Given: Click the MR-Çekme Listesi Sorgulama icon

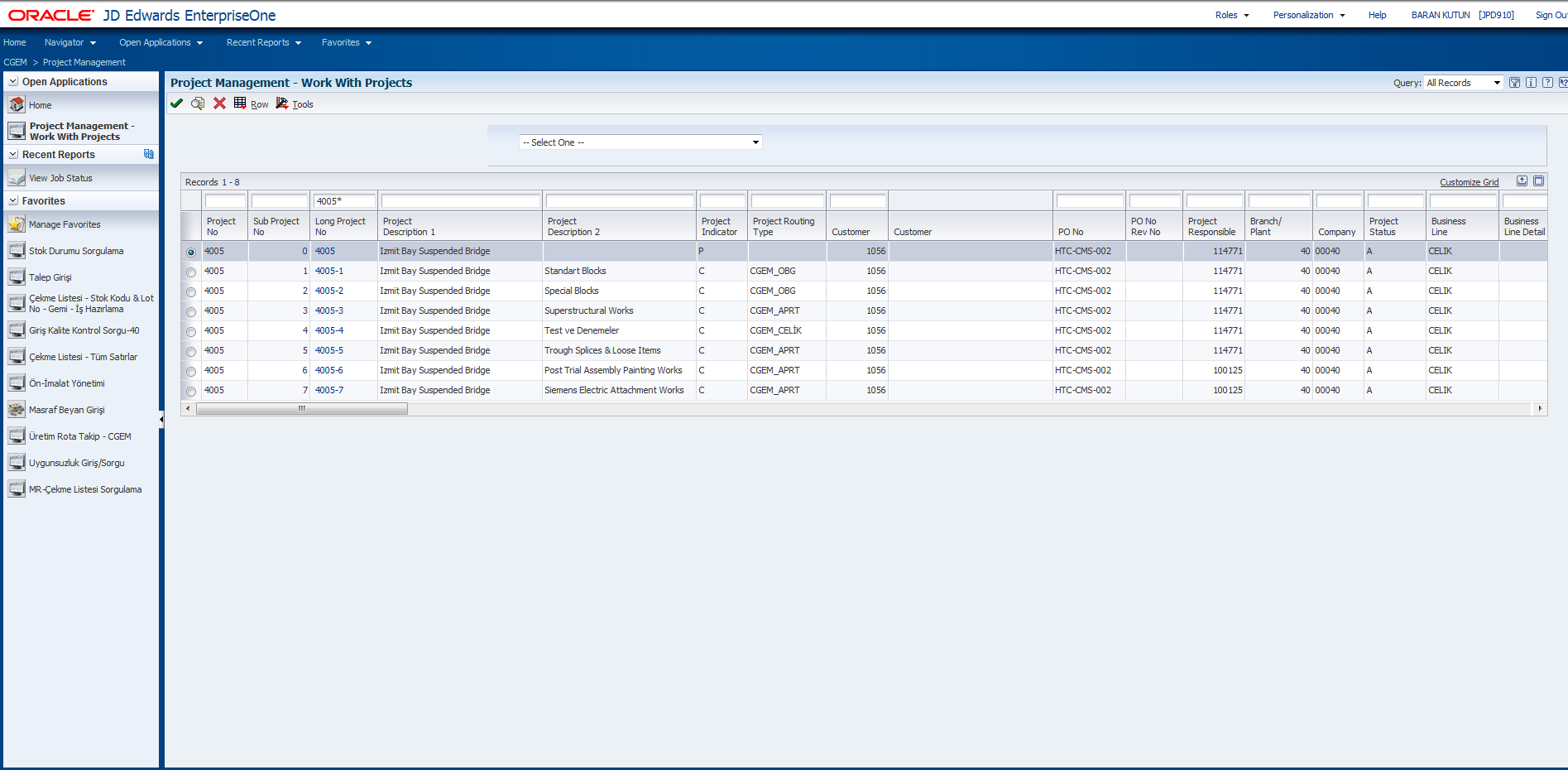Looking at the screenshot, I should pyautogui.click(x=17, y=488).
